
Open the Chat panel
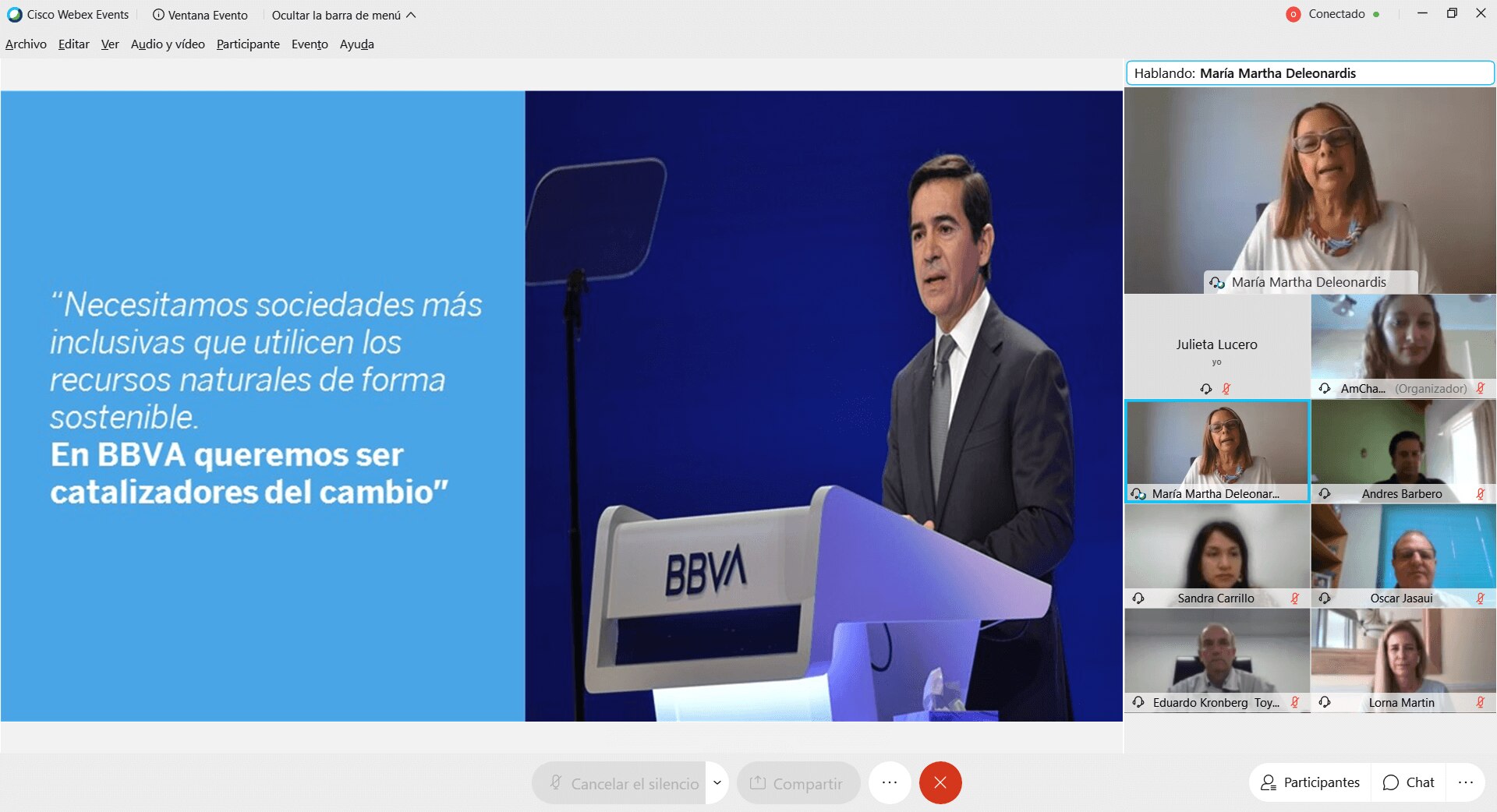click(1408, 782)
